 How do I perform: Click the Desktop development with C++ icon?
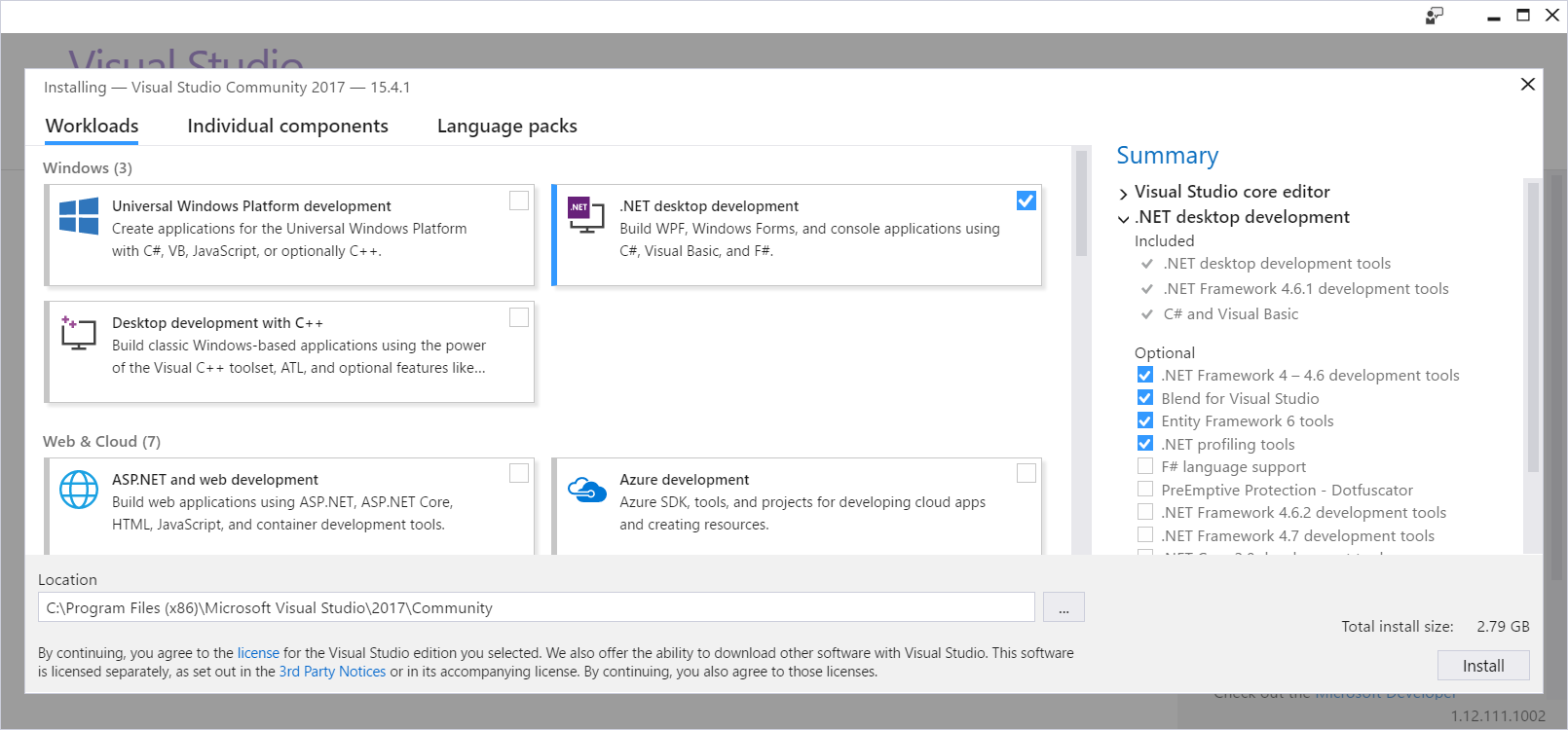78,332
